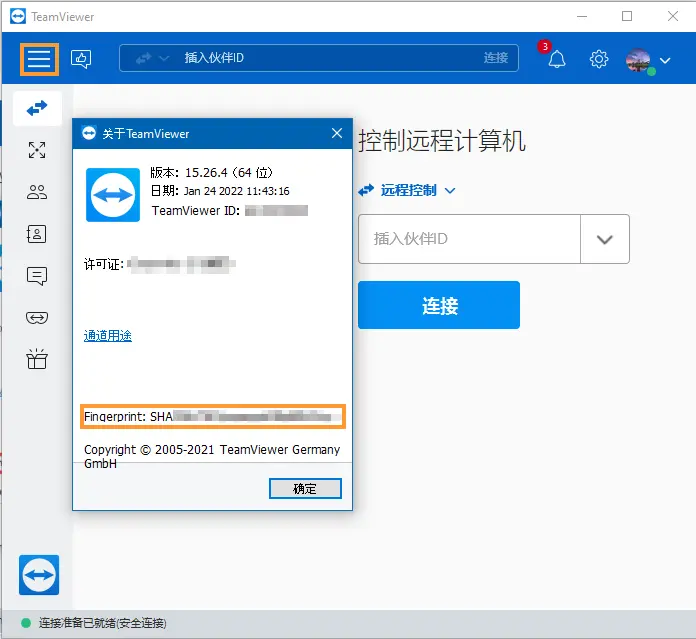The height and width of the screenshot is (639, 696).
Task: Click the 通道用途 link
Action: click(x=108, y=335)
